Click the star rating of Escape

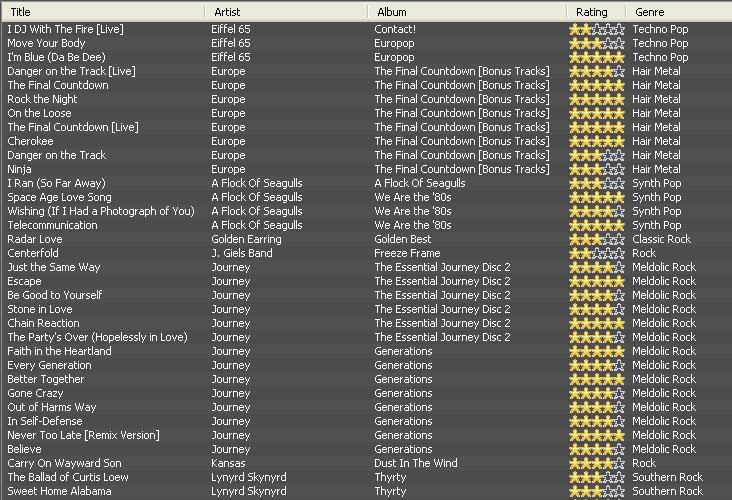coord(597,282)
